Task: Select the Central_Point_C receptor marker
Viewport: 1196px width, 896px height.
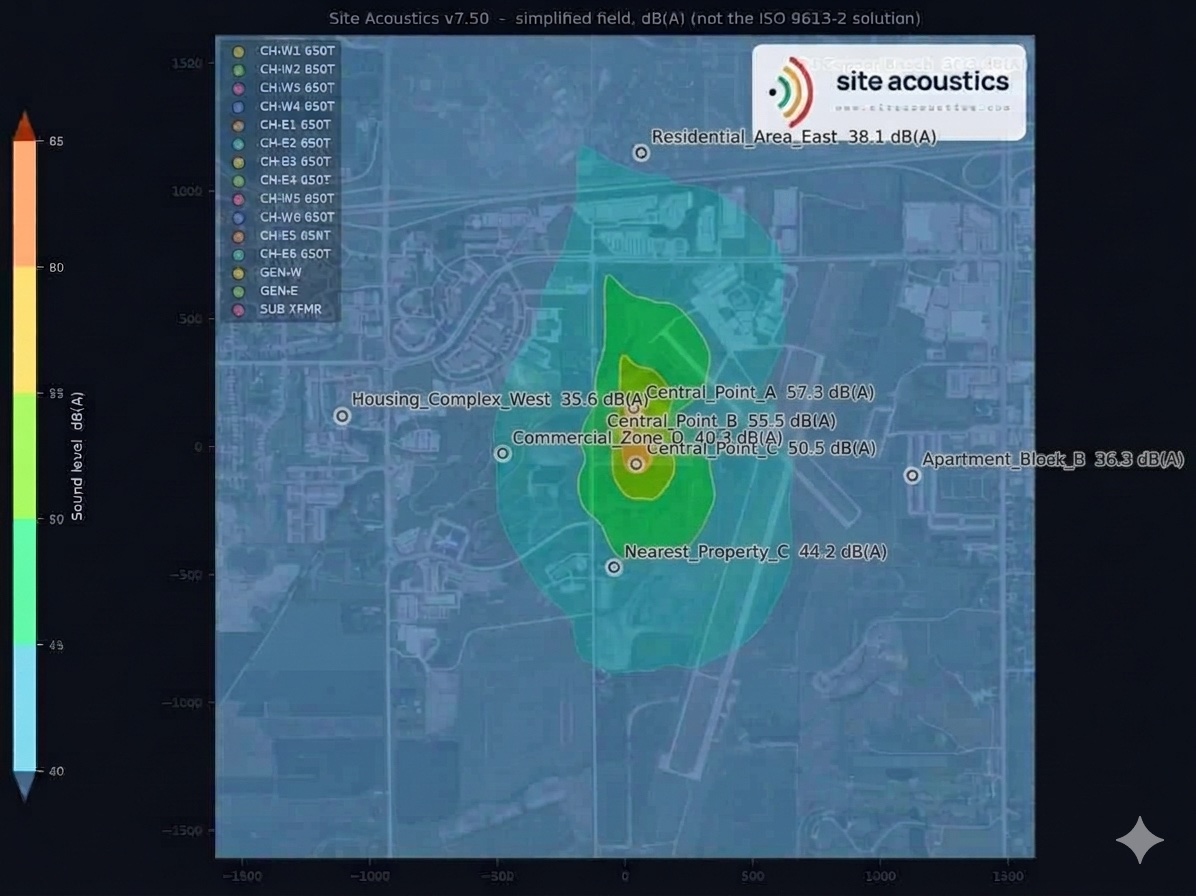Action: [636, 464]
